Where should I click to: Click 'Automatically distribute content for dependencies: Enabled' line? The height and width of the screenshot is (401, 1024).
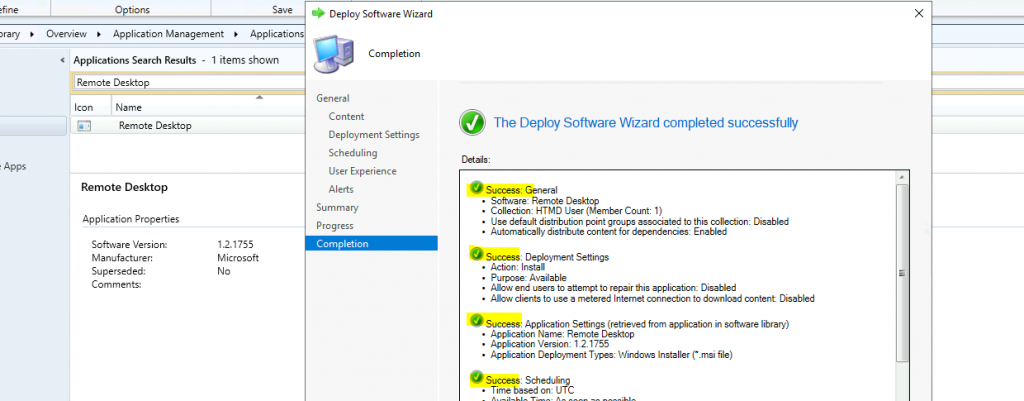coord(609,232)
